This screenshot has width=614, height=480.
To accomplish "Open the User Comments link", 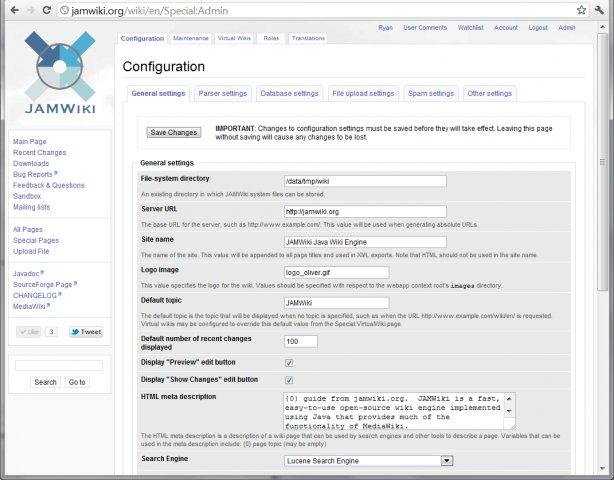I will click(425, 28).
